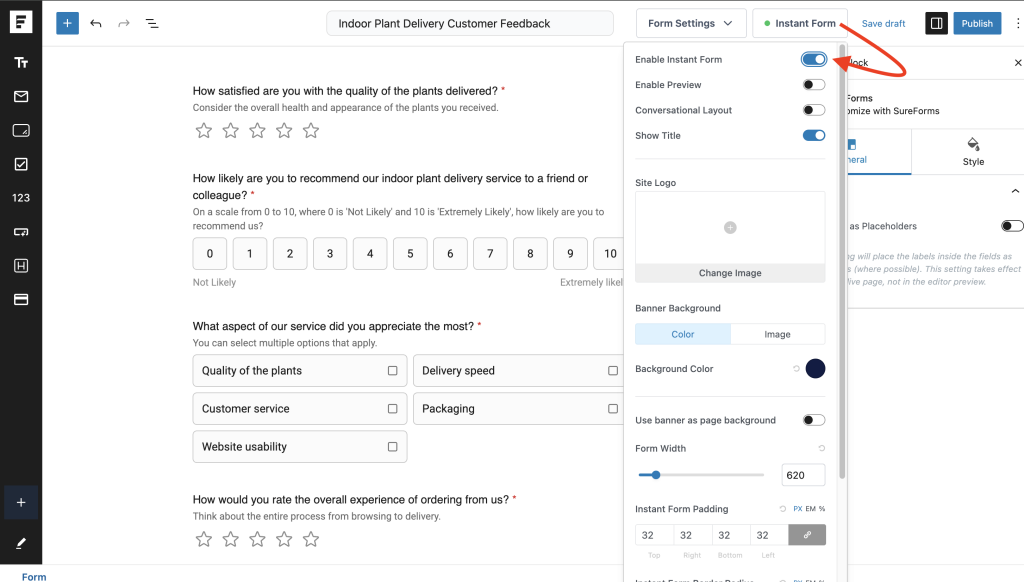Choose percent padding unit

822,509
